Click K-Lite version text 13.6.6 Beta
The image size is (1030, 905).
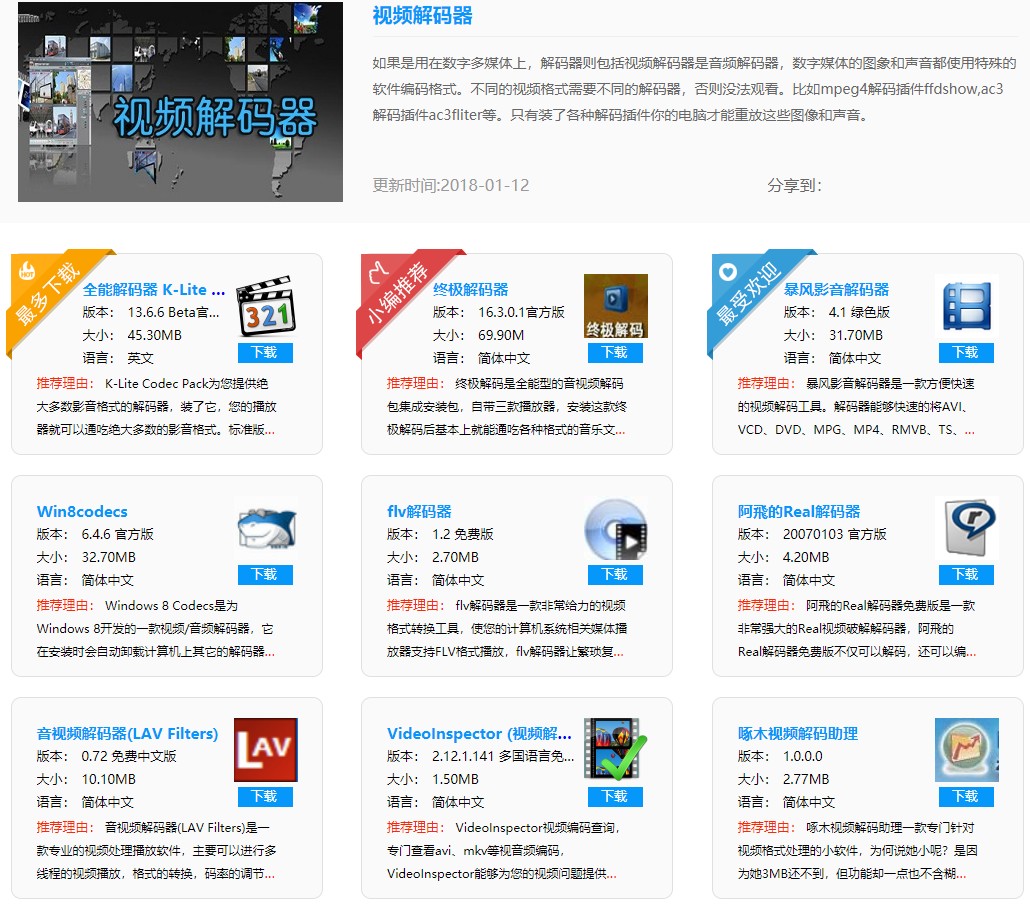pos(173,312)
